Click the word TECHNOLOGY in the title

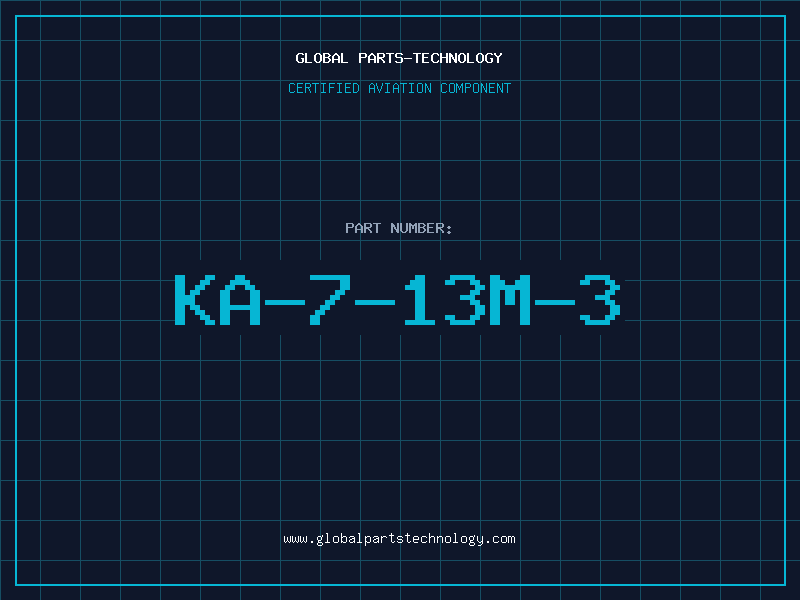pyautogui.click(x=458, y=58)
